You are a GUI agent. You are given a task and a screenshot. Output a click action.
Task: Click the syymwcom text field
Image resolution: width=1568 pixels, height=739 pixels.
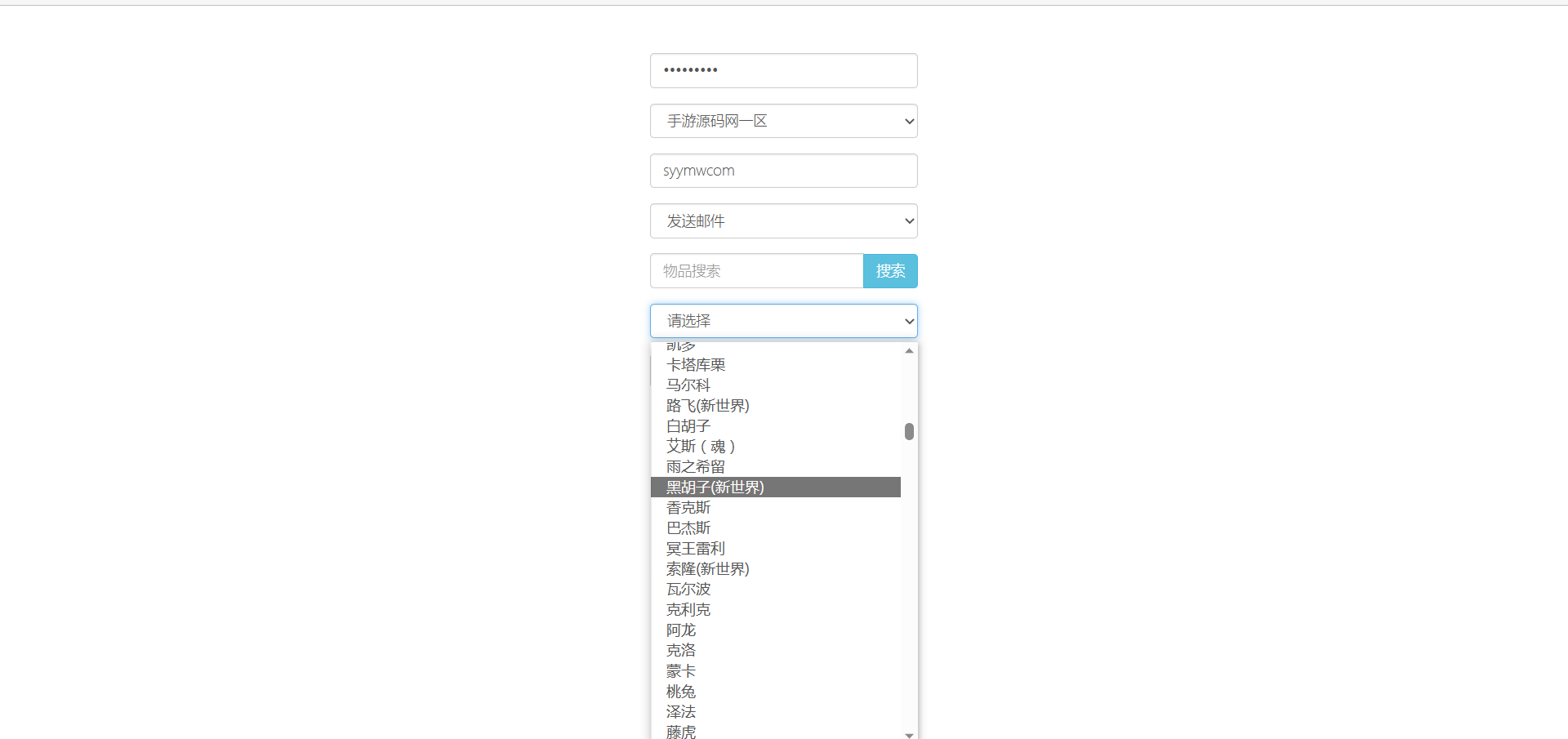pos(783,171)
